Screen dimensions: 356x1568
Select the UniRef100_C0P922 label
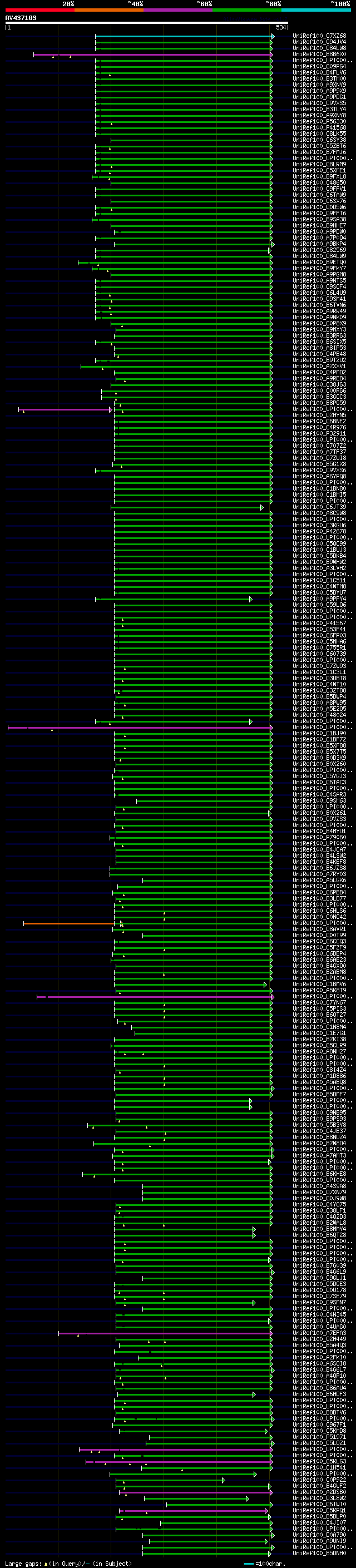click(x=319, y=1480)
